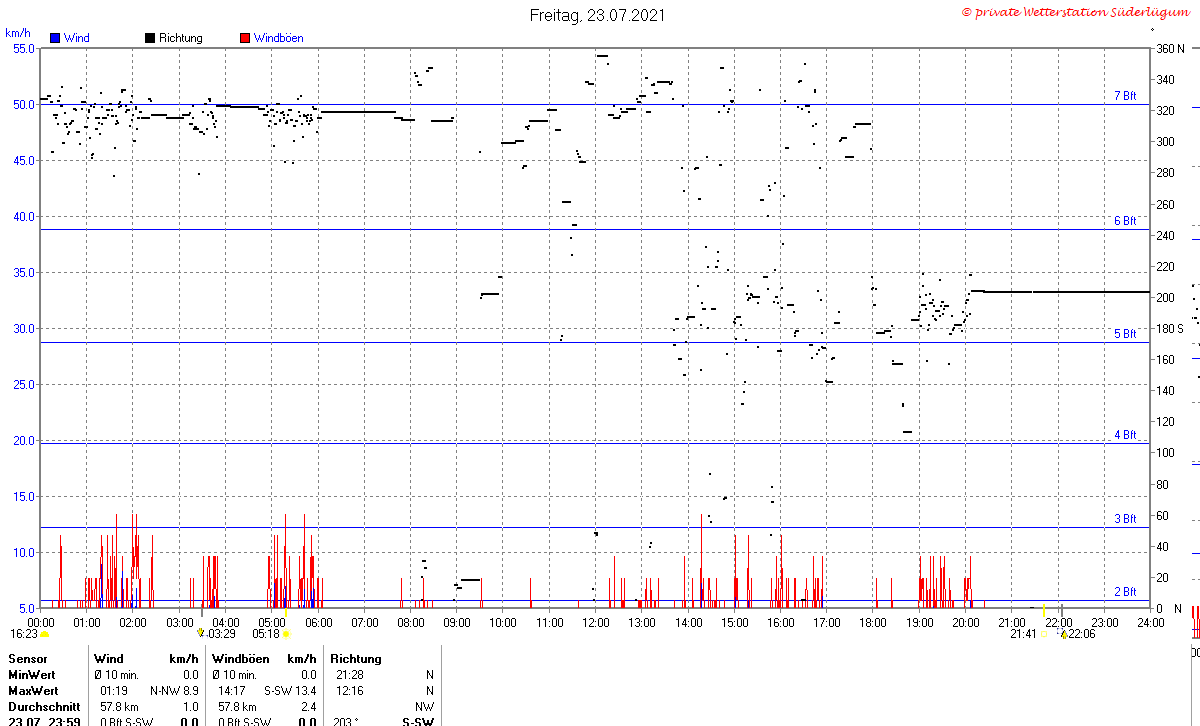Screen dimensions: 1200x726
Task: Click the Durchschnitt row label
Action: (41, 706)
